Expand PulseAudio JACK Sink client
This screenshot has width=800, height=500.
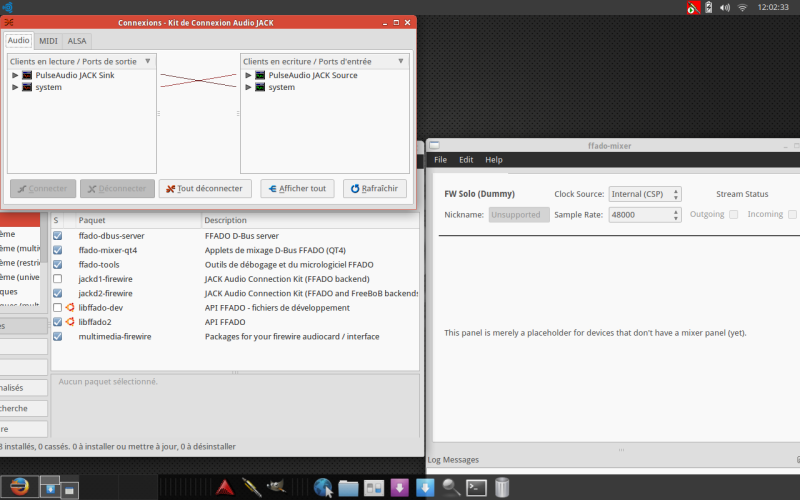(15, 75)
